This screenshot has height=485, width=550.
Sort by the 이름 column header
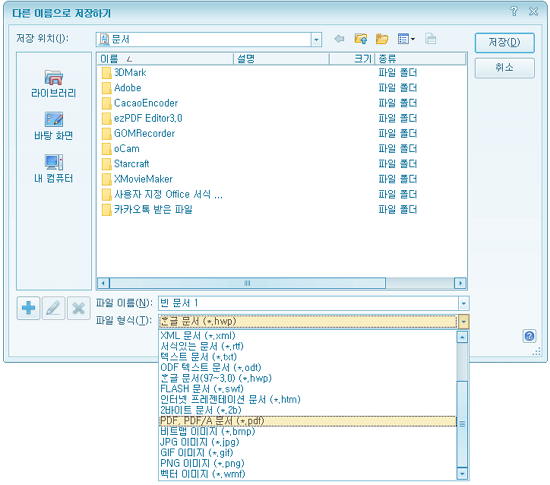pos(165,59)
